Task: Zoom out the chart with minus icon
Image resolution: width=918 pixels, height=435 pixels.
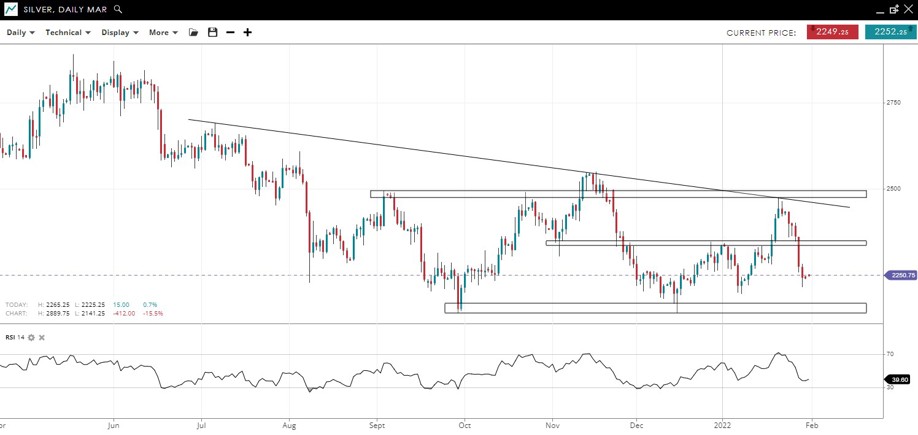Action: pos(230,32)
